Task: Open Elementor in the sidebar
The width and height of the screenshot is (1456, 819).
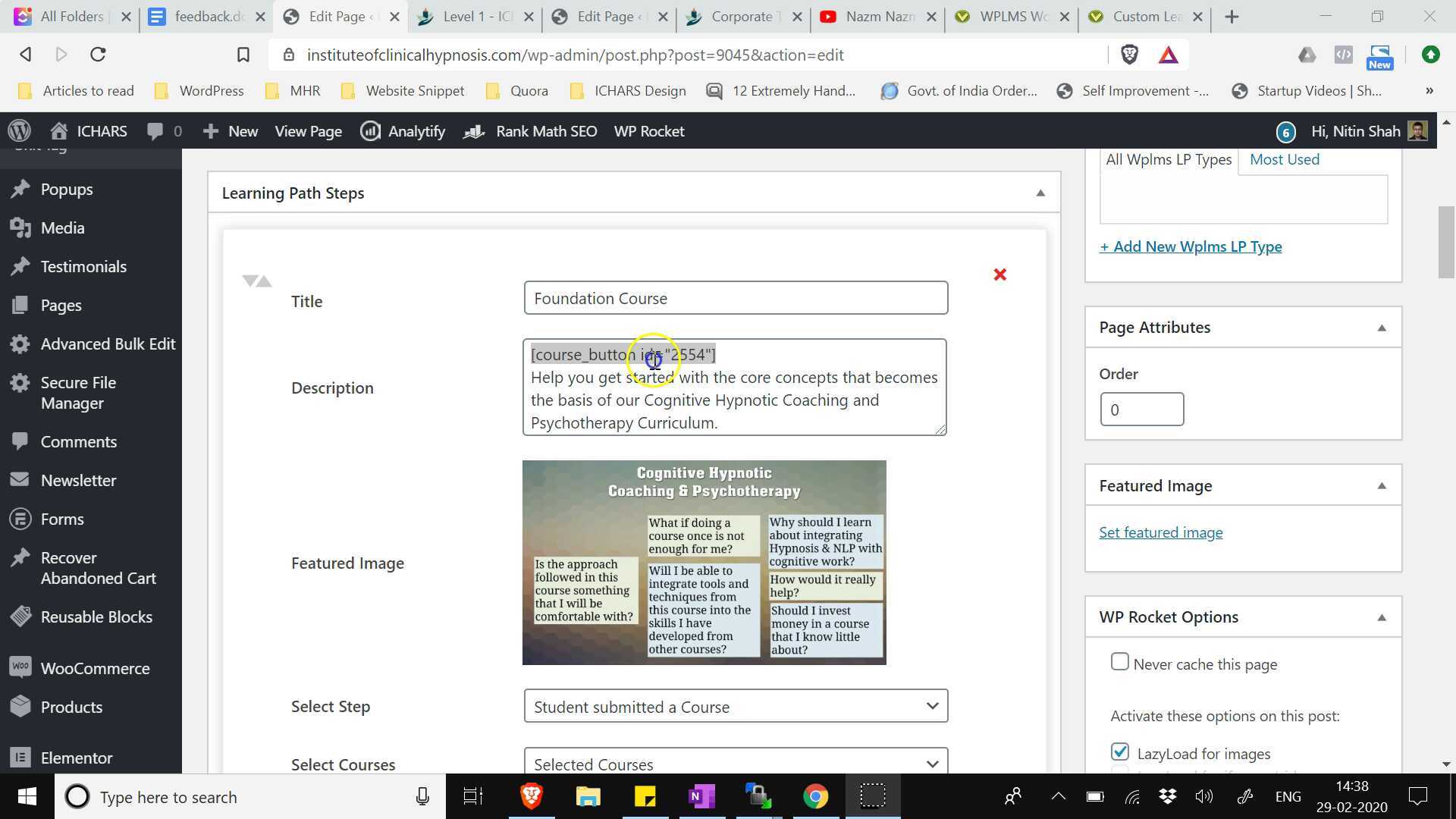Action: (x=76, y=758)
